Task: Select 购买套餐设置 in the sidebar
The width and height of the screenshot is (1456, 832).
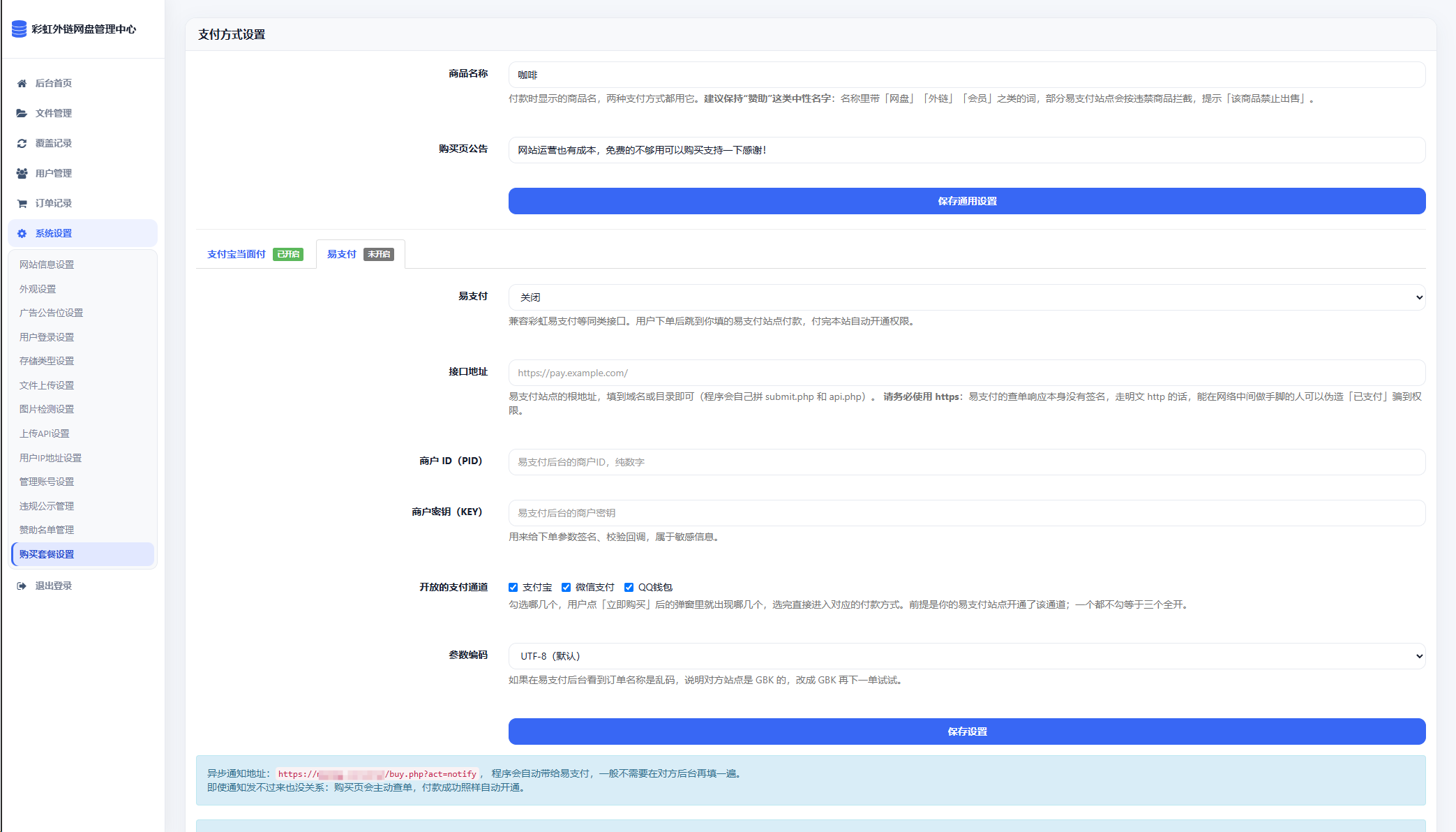Action: pyautogui.click(x=82, y=554)
